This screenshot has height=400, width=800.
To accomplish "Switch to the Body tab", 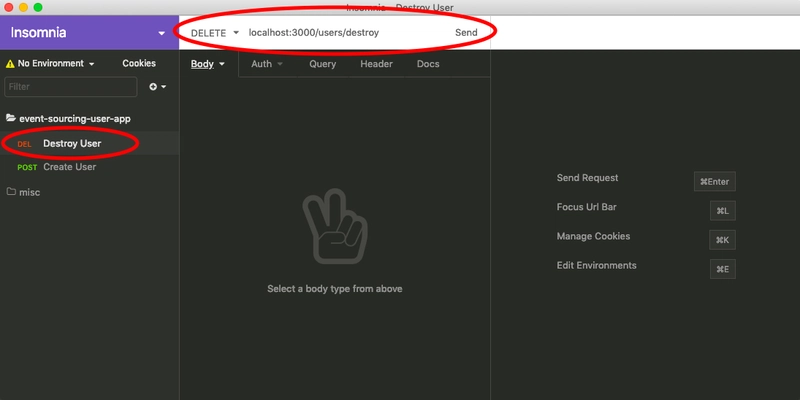I will (x=202, y=64).
